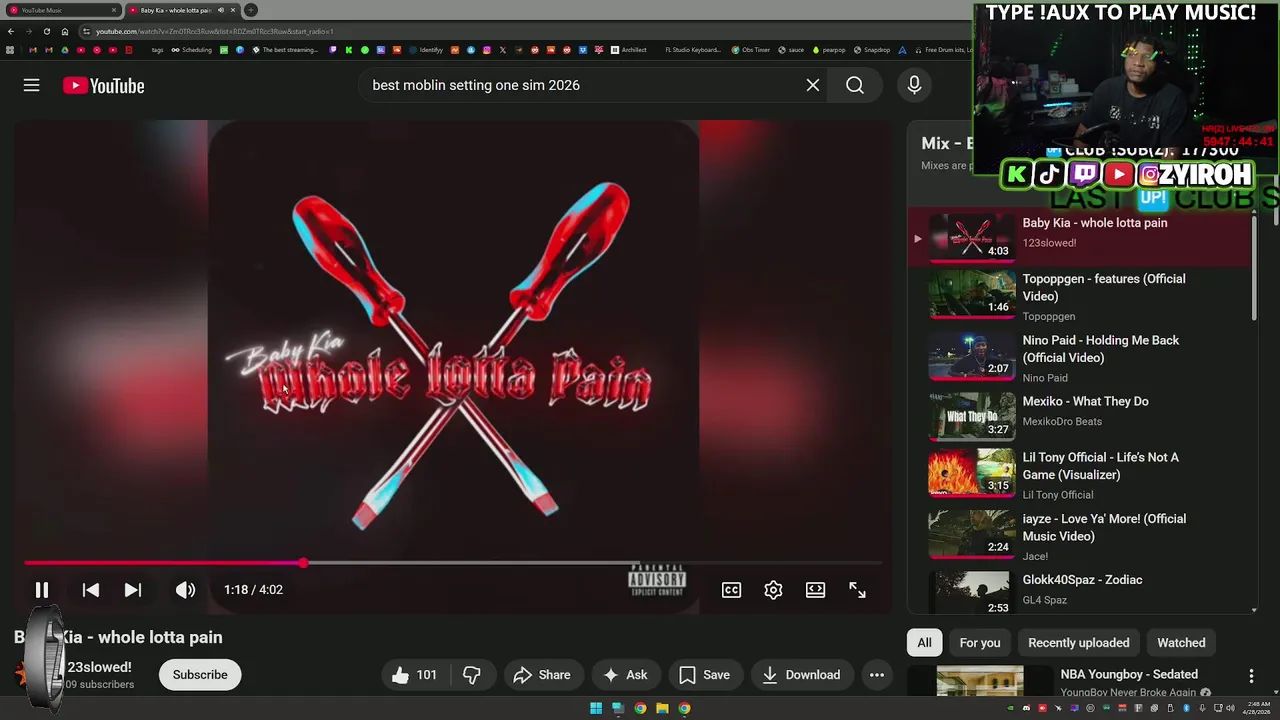1280x720 pixels.
Task: Use the playlist panel scrollbar
Action: pyautogui.click(x=1254, y=268)
